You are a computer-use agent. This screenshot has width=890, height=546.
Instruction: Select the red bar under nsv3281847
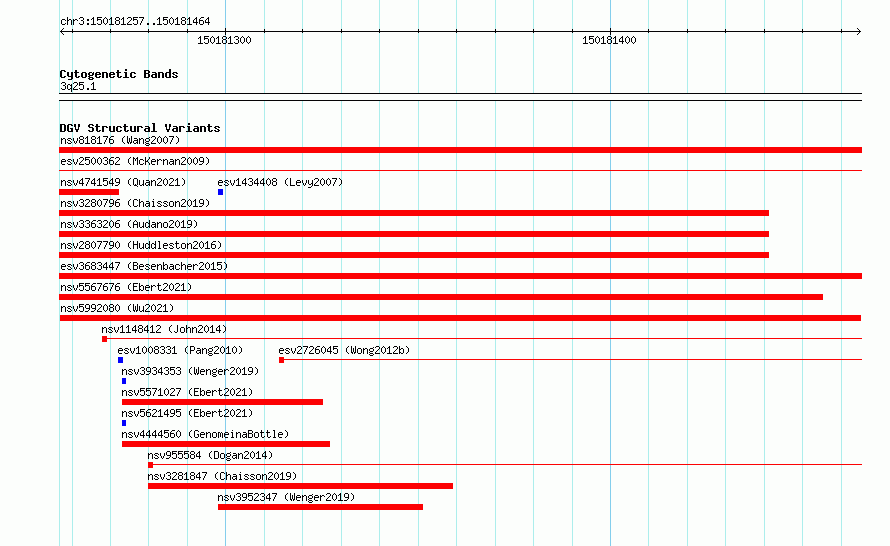tap(300, 486)
